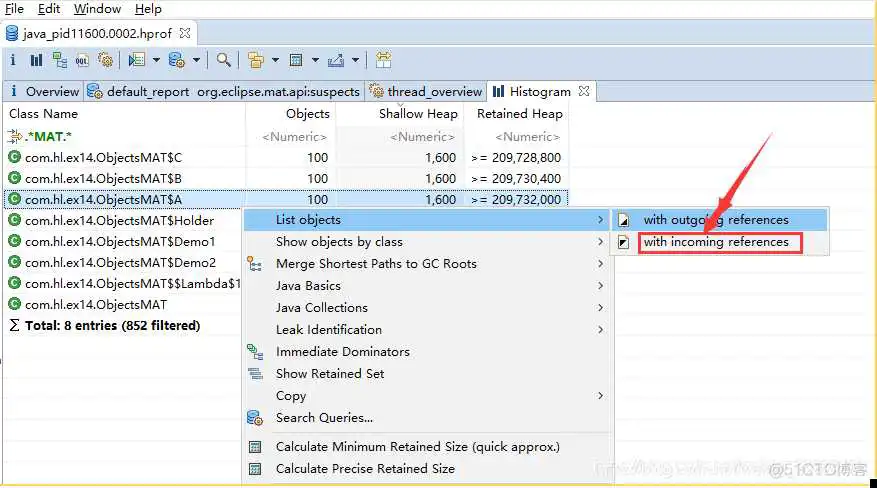This screenshot has width=877, height=488.
Task: Select the com.hl.ex14.ObjectsMAT$B row
Action: tap(285, 179)
